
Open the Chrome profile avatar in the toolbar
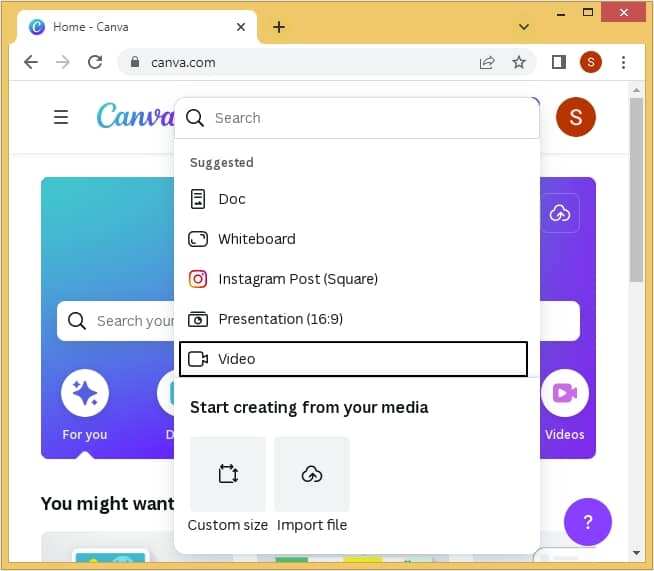[x=591, y=63]
